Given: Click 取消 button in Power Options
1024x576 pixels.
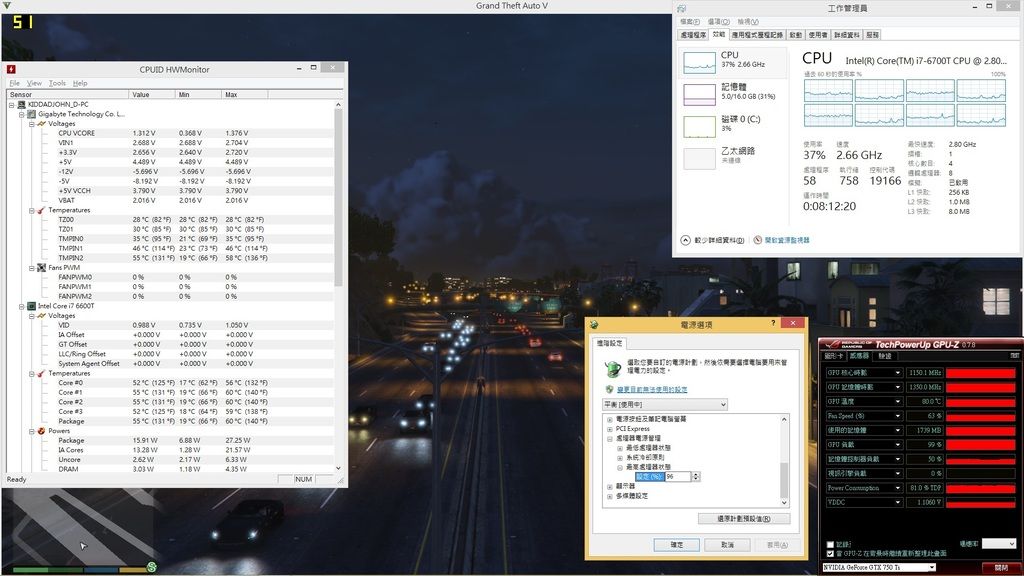Looking at the screenshot, I should coord(727,545).
